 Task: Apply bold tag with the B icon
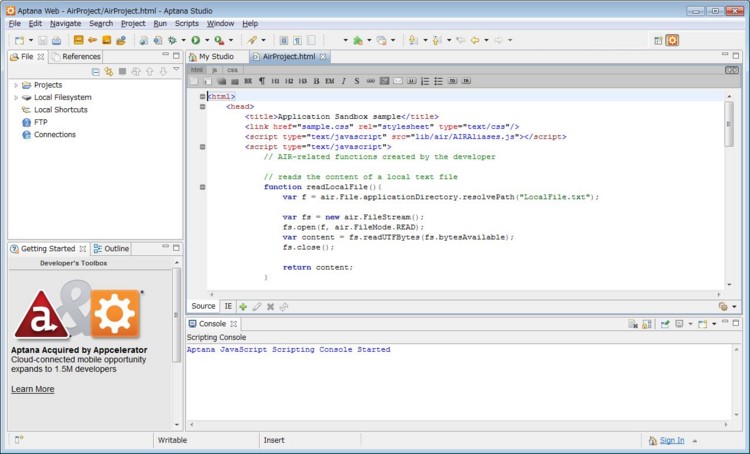(x=316, y=81)
